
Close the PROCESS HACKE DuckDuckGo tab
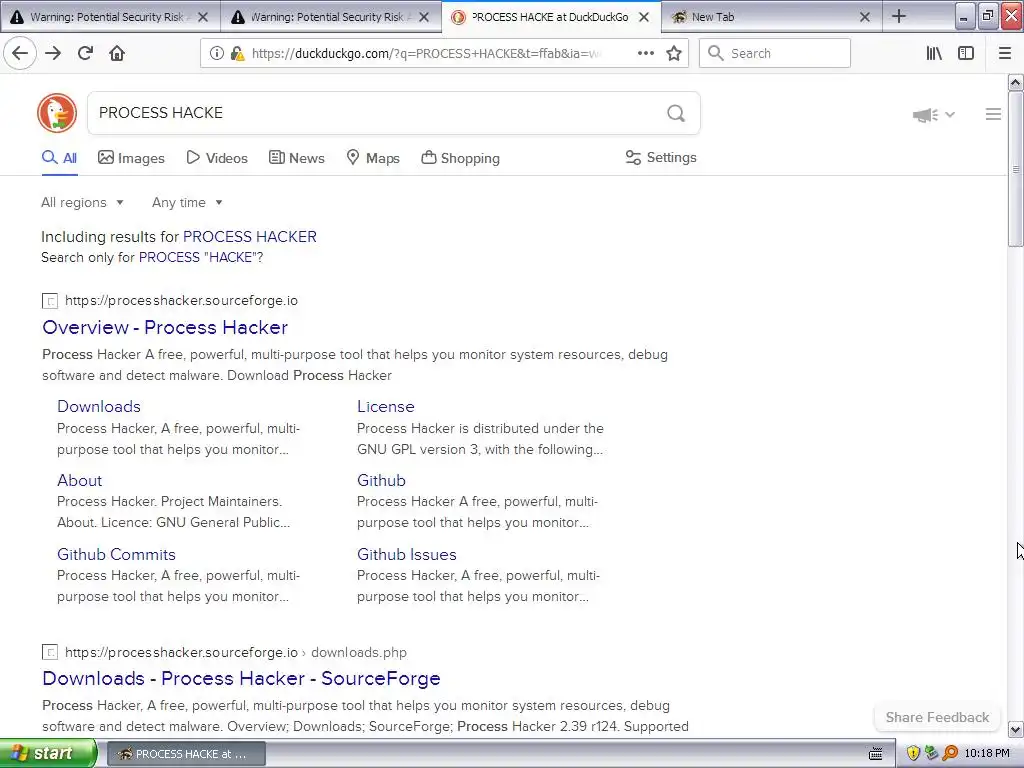click(644, 17)
